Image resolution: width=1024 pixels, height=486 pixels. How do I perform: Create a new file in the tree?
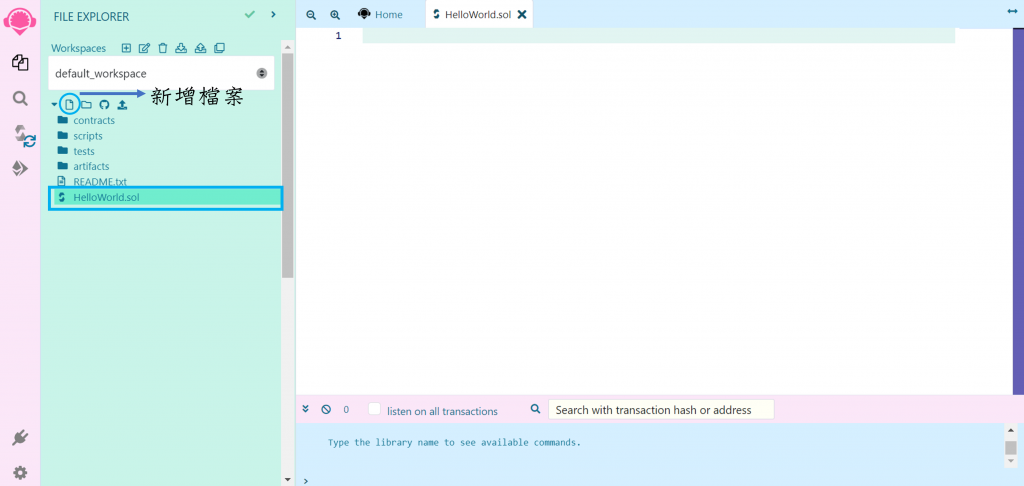click(69, 105)
